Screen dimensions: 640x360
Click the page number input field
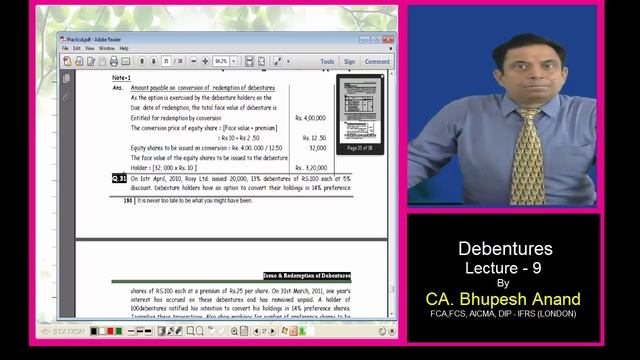[166, 61]
